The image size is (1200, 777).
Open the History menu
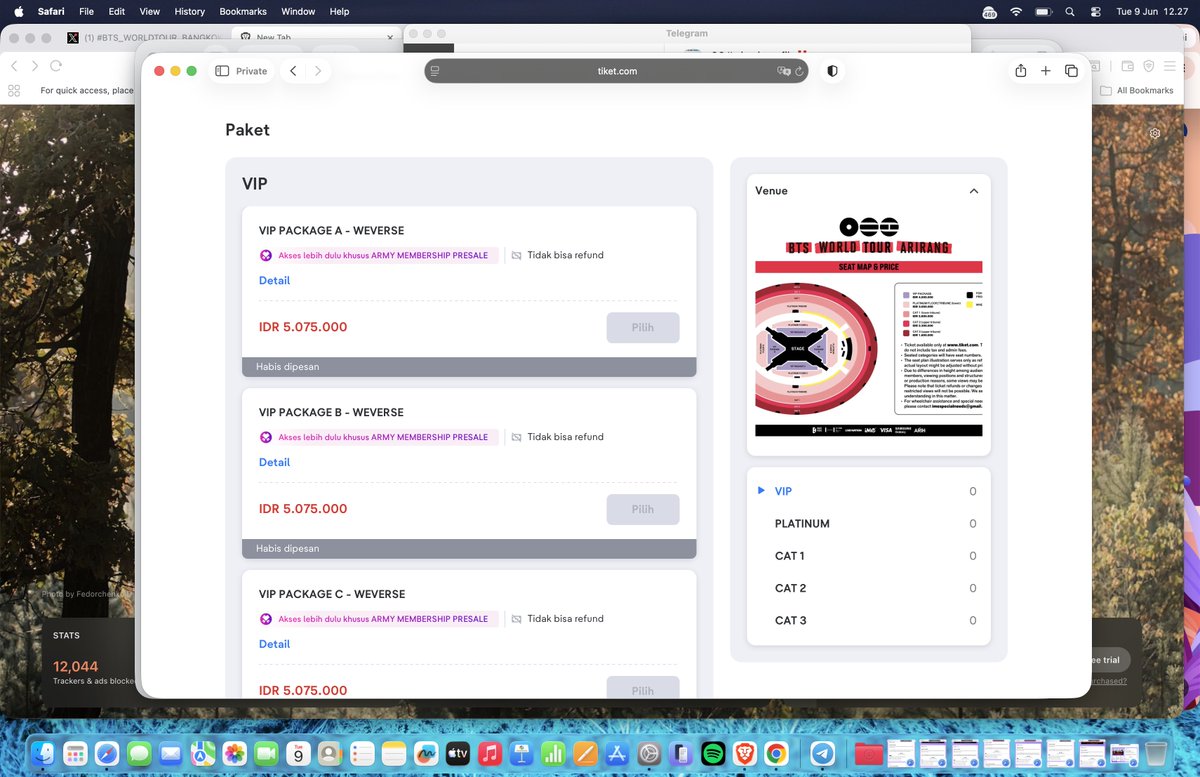[x=189, y=11]
